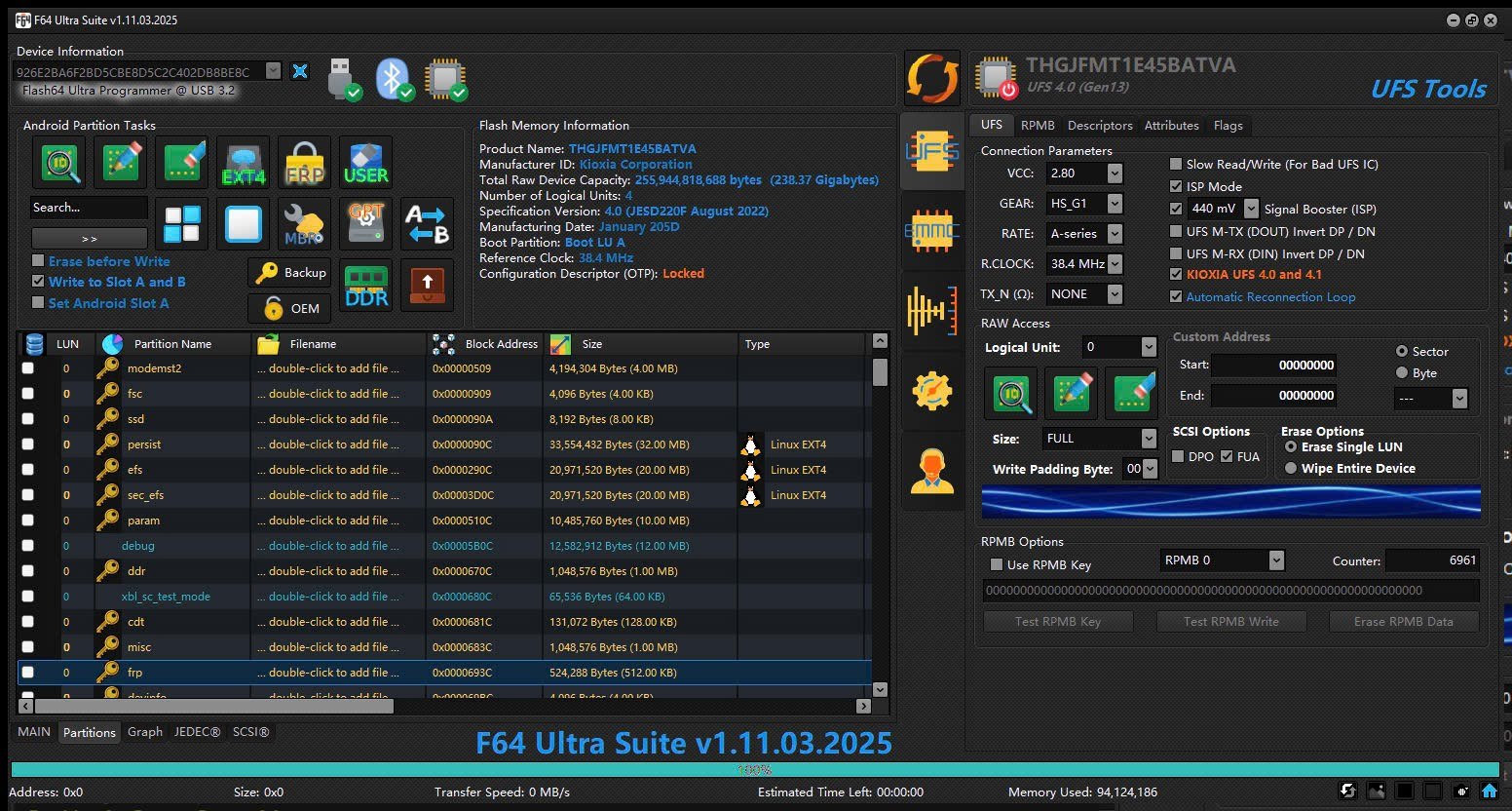The width and height of the screenshot is (1512, 811).
Task: Click the USB connection status icon
Action: pyautogui.click(x=344, y=79)
